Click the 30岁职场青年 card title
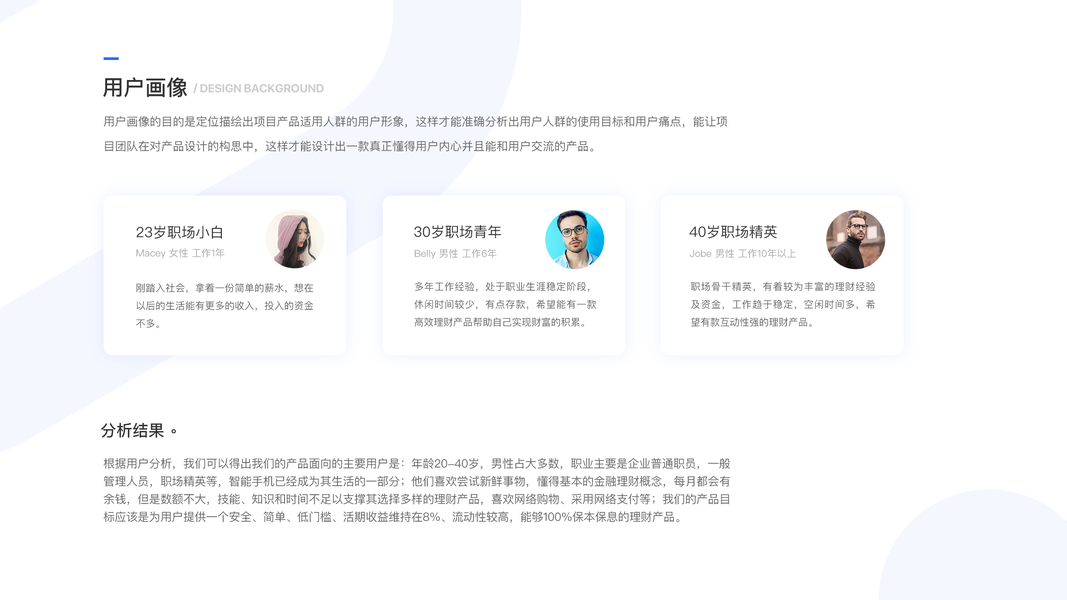 pos(457,232)
